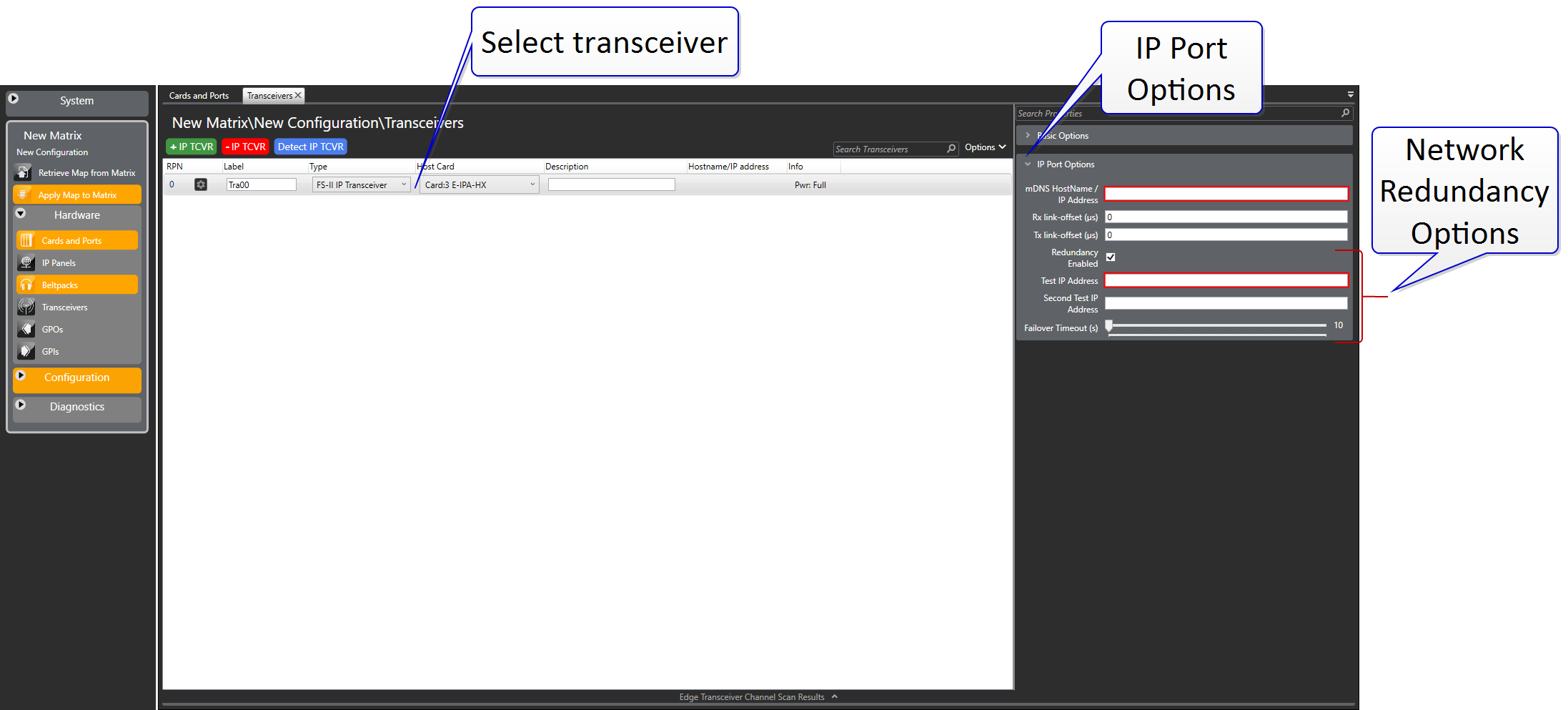
Task: Switch to the Cards and Ports tab
Action: coord(199,95)
